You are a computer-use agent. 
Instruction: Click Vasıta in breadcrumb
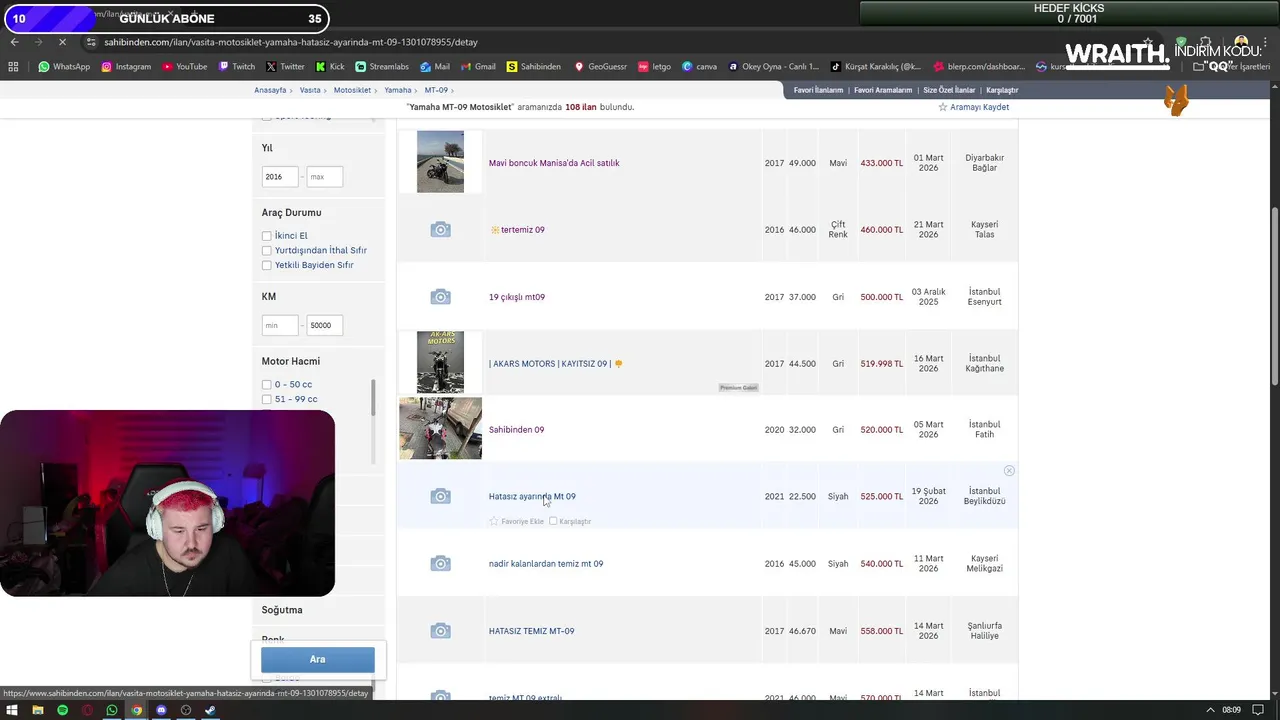[x=310, y=90]
